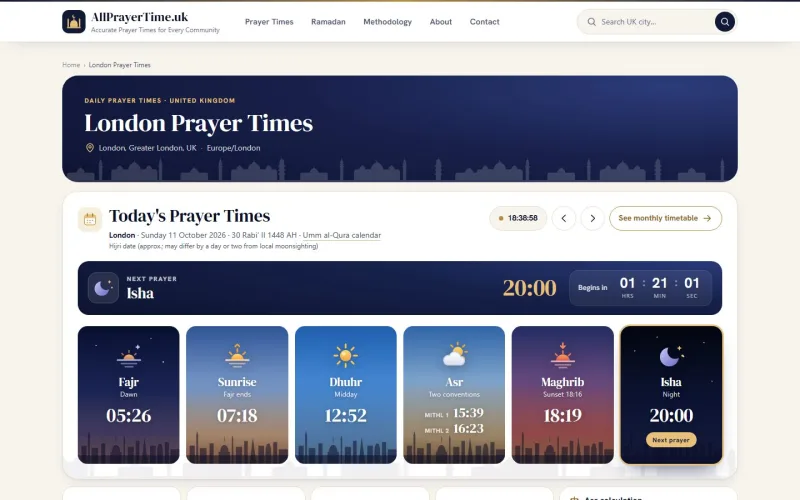Click the Isha name in Next Prayer banner
Viewport: 800px width, 500px height.
[140, 293]
